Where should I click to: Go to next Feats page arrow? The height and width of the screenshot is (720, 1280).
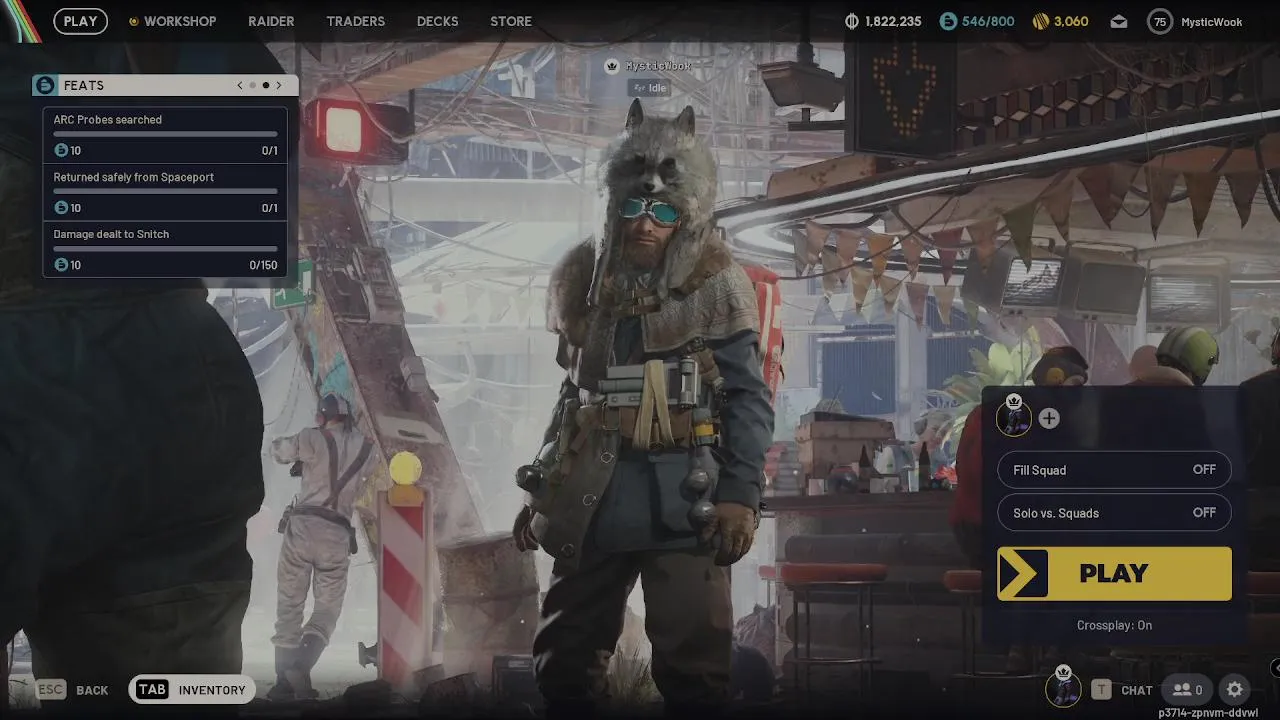(x=279, y=85)
